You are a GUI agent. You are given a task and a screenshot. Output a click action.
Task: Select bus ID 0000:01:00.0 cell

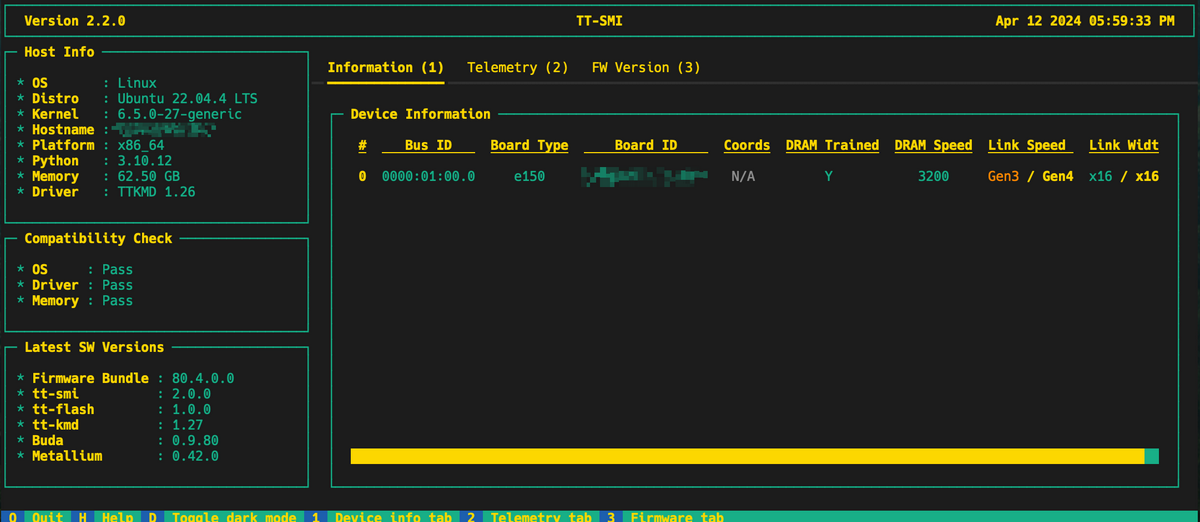point(428,176)
